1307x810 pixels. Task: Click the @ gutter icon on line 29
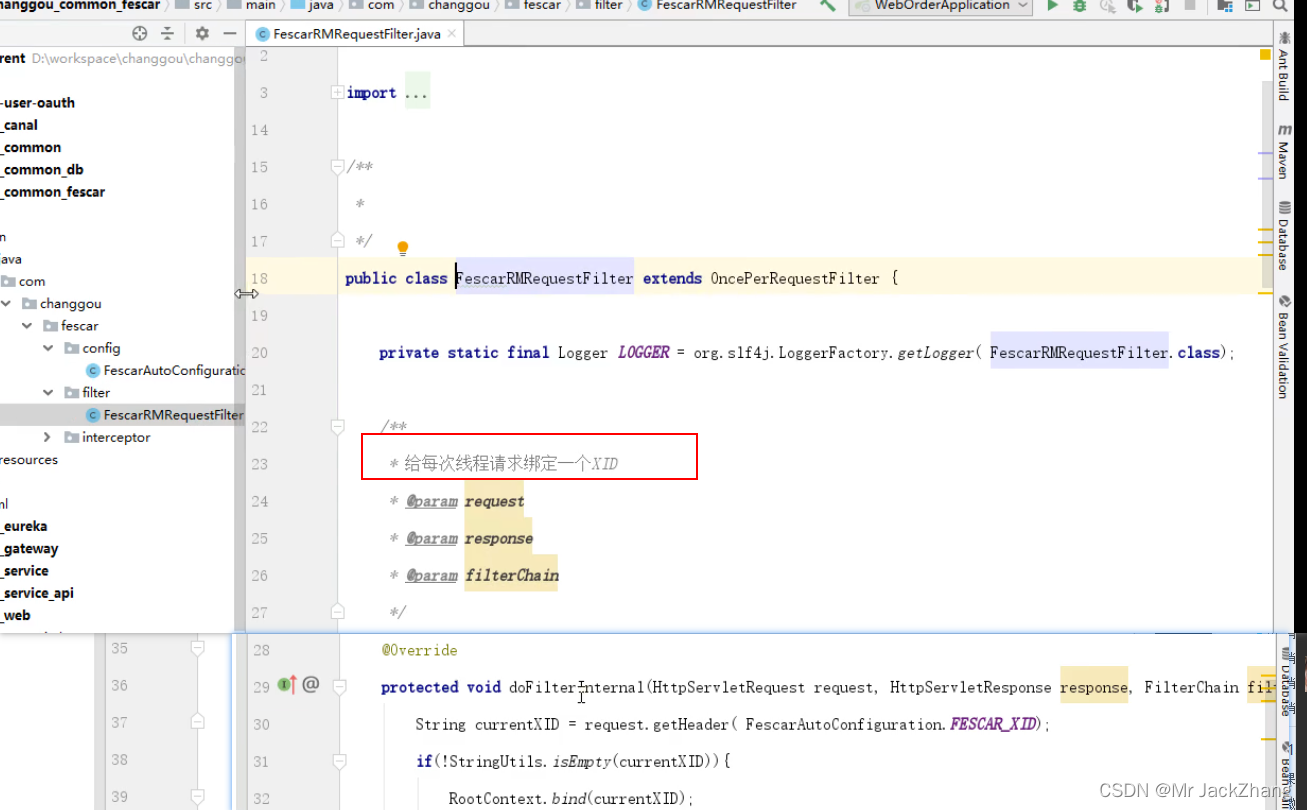click(311, 685)
